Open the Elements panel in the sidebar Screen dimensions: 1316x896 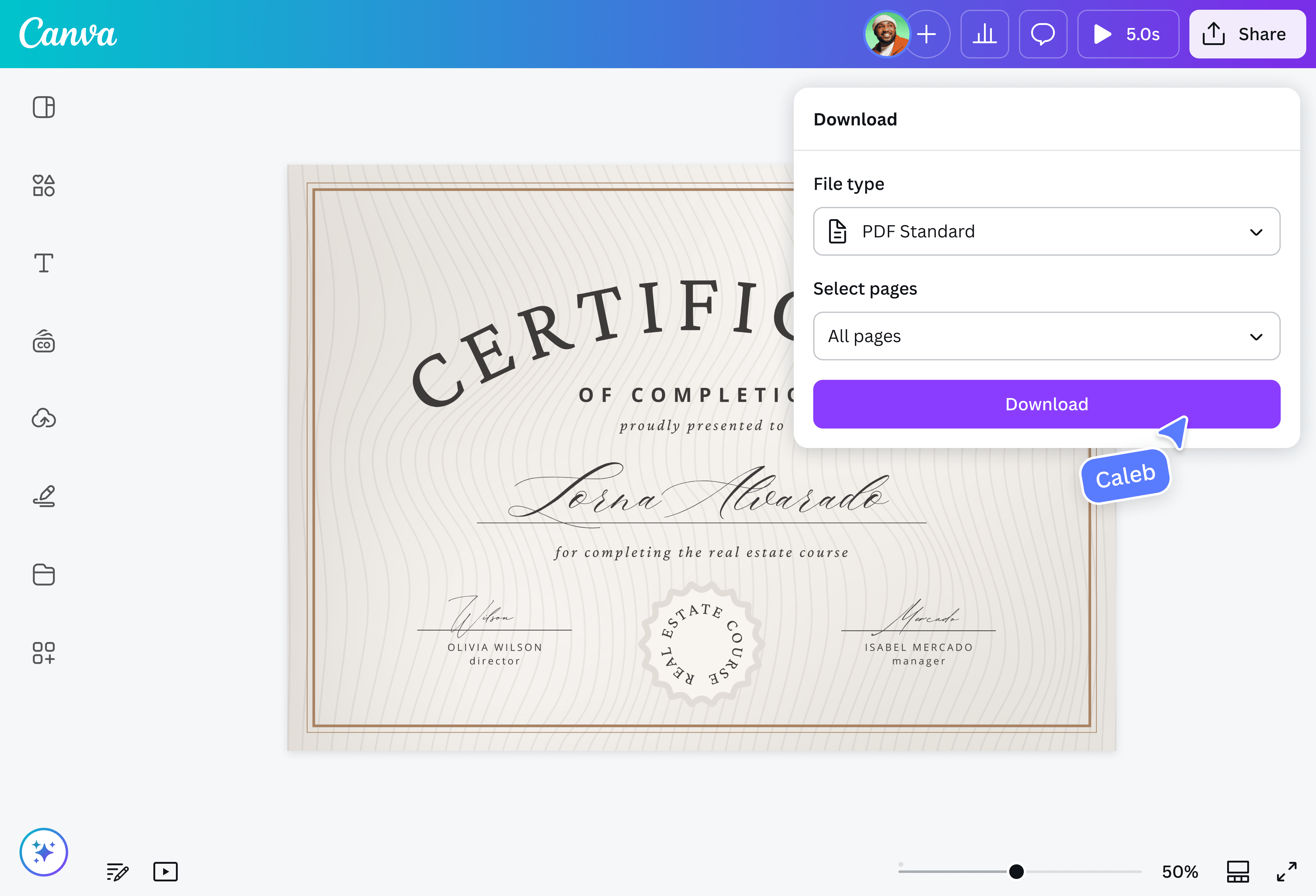(44, 185)
